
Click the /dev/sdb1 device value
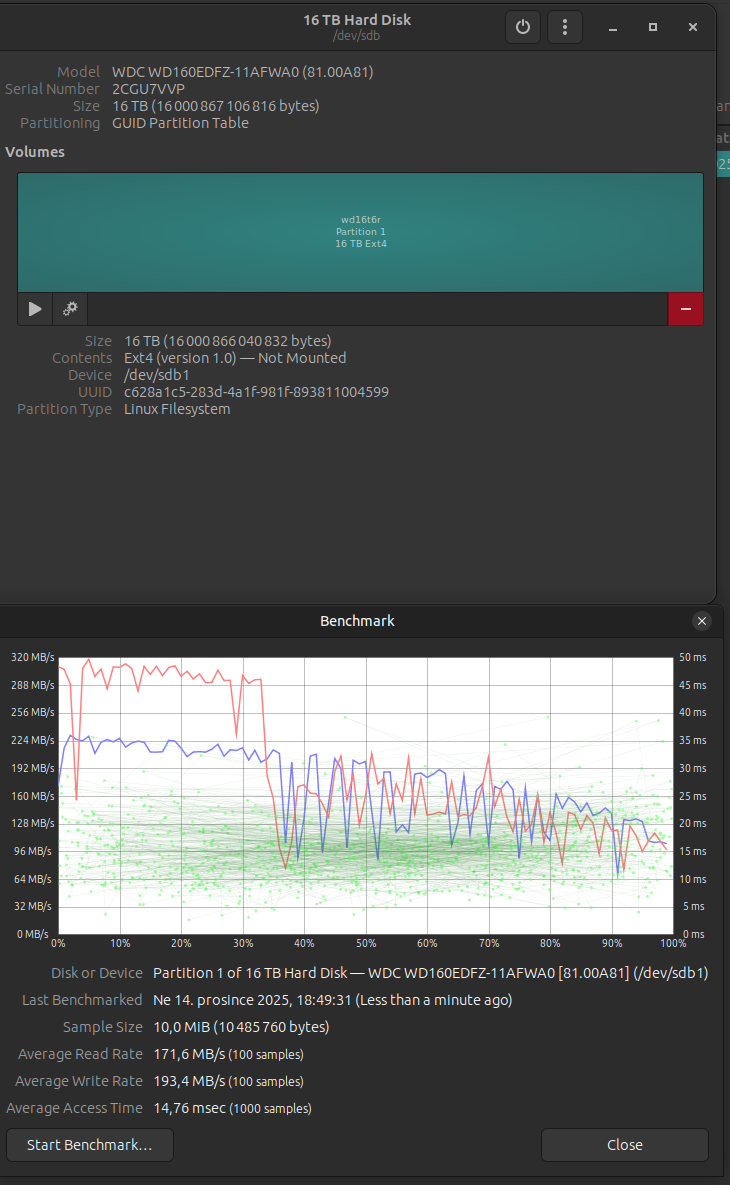pyautogui.click(x=156, y=375)
